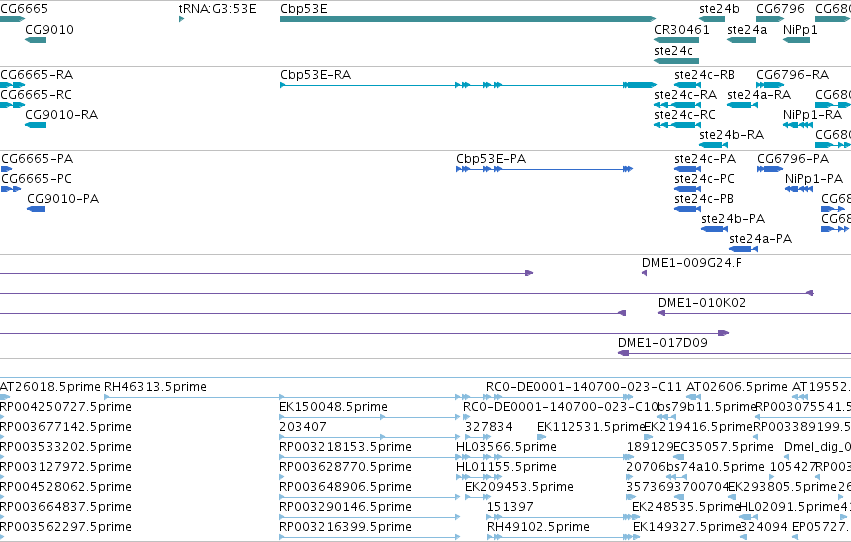This screenshot has height=542, width=851.
Task: Click the ste24b gene label
Action: coord(719,9)
